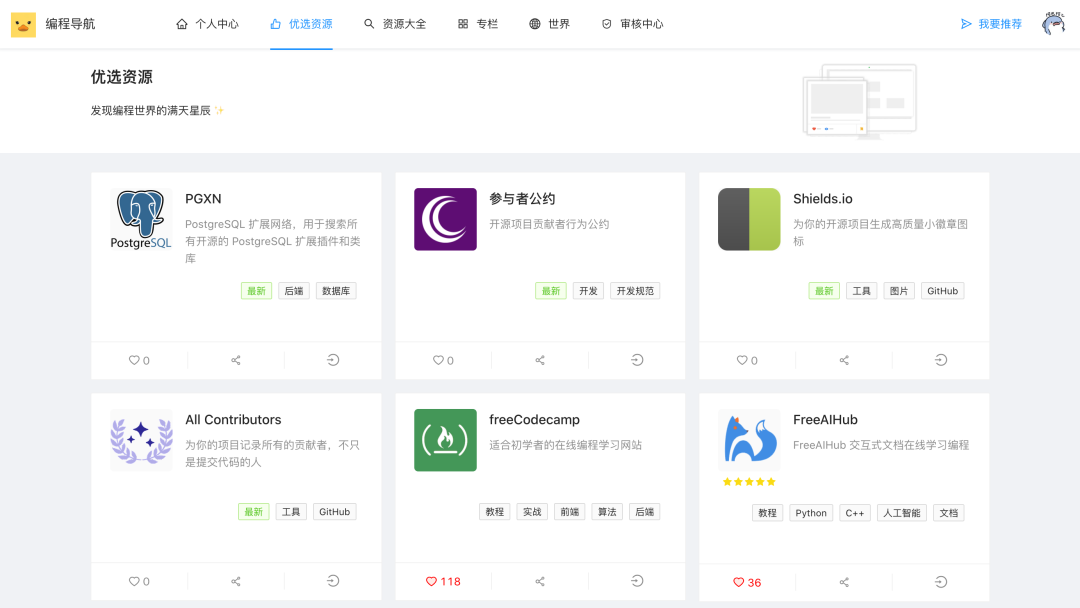Select the 数据库 tag on PGXN card
Screen dimensions: 1080x608
pyautogui.click(x=336, y=291)
